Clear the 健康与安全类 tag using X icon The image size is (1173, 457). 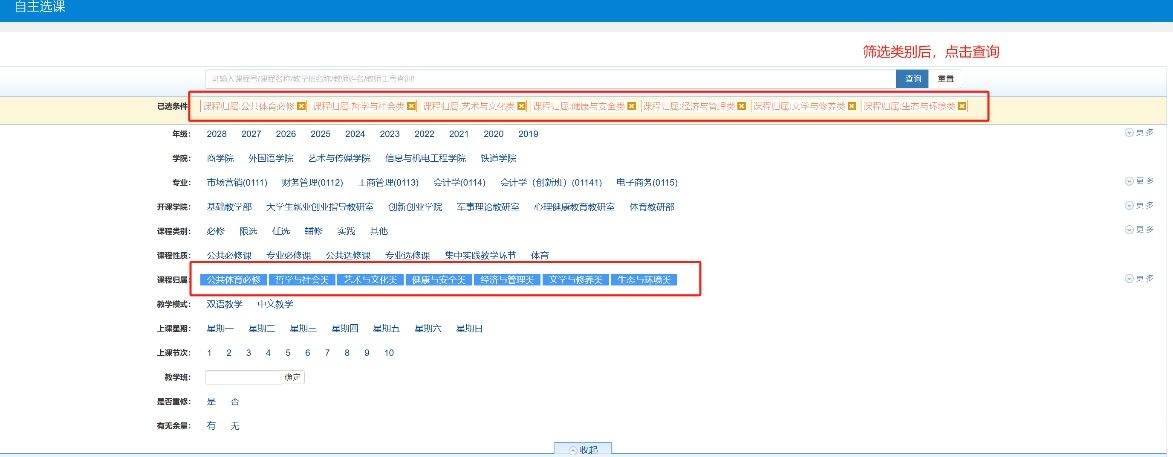coord(632,106)
